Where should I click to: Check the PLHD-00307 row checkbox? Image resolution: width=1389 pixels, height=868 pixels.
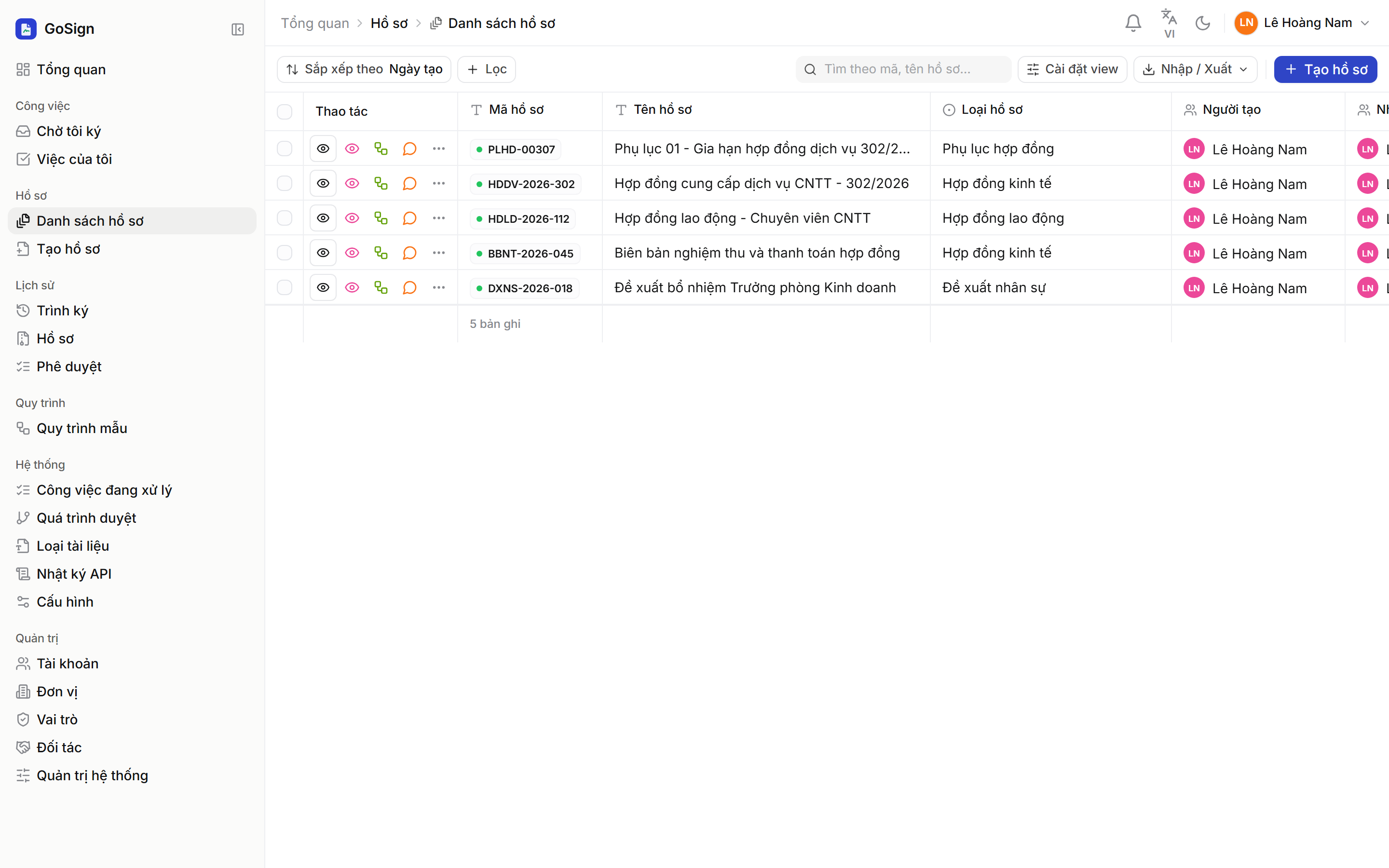tap(285, 149)
